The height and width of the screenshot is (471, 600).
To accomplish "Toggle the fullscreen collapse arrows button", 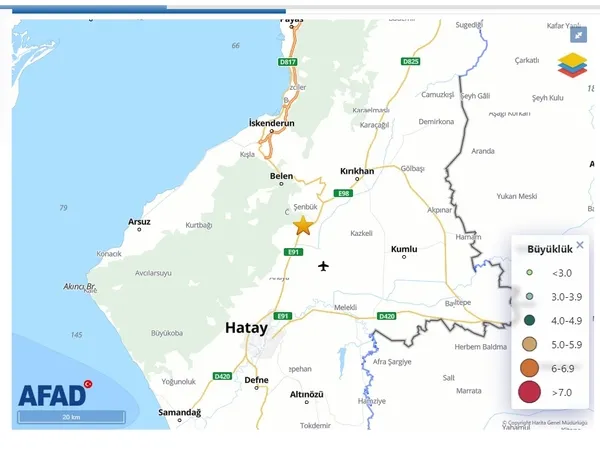I will pyautogui.click(x=578, y=35).
